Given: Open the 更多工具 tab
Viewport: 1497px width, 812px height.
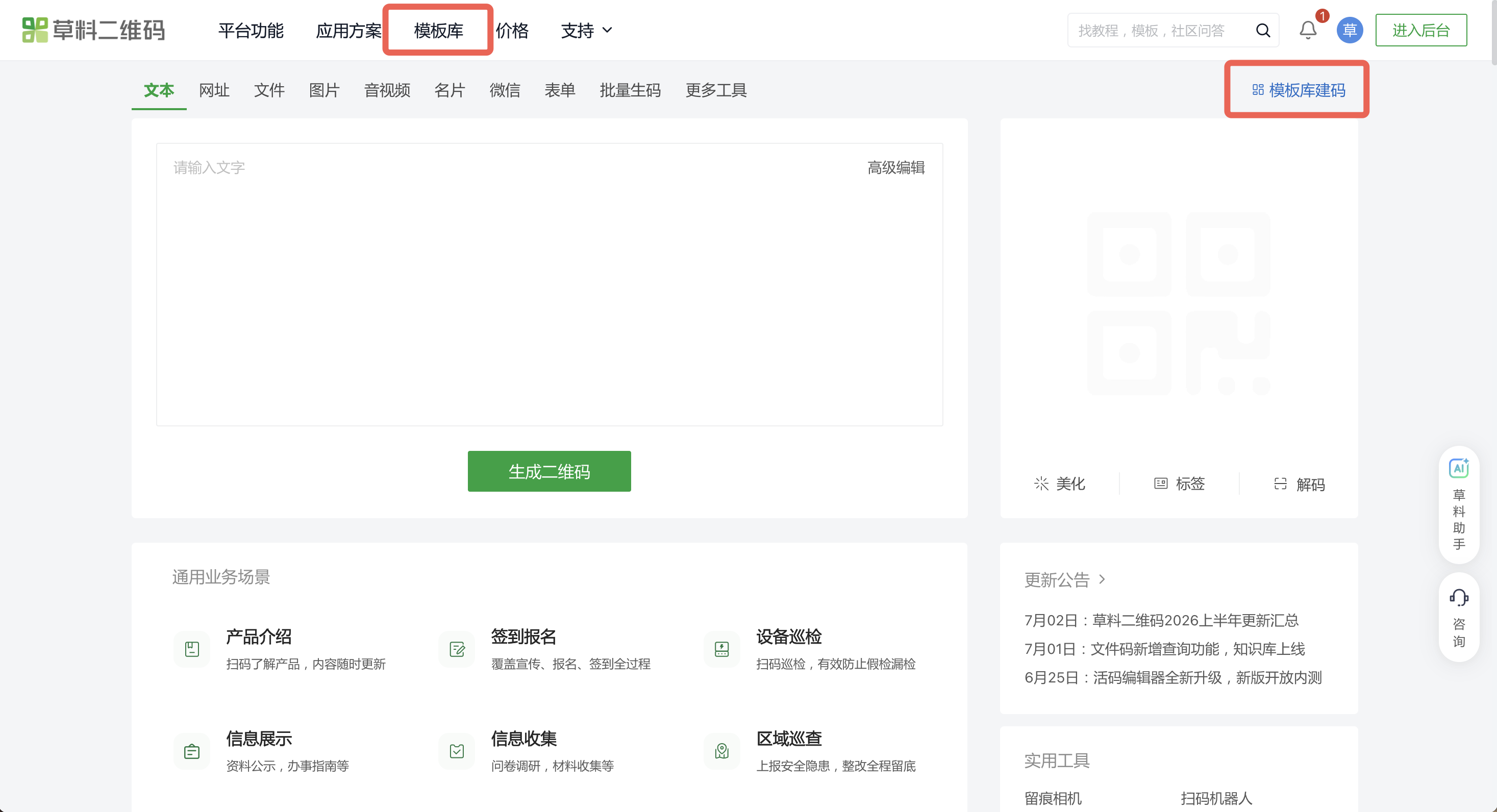Looking at the screenshot, I should coord(716,90).
